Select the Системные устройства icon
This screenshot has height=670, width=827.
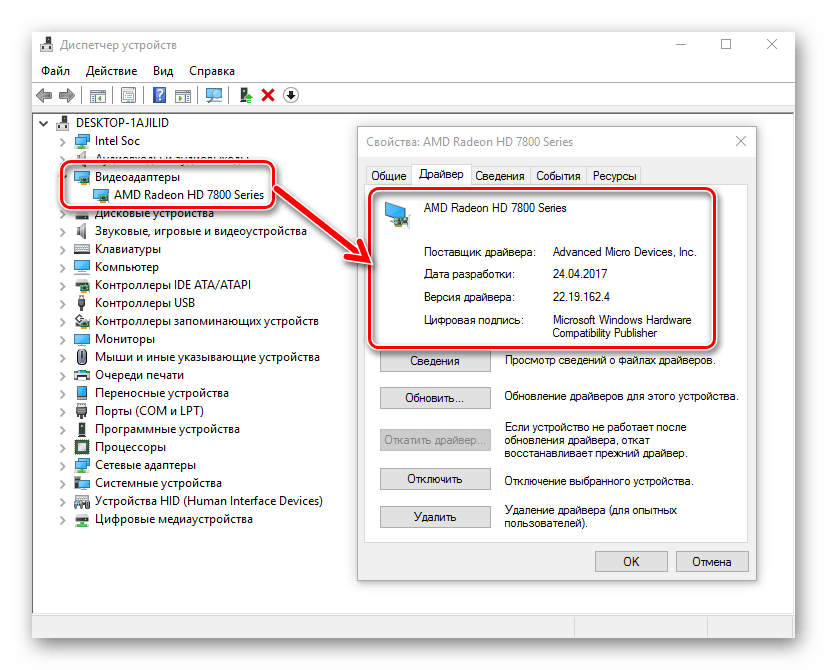click(x=82, y=483)
